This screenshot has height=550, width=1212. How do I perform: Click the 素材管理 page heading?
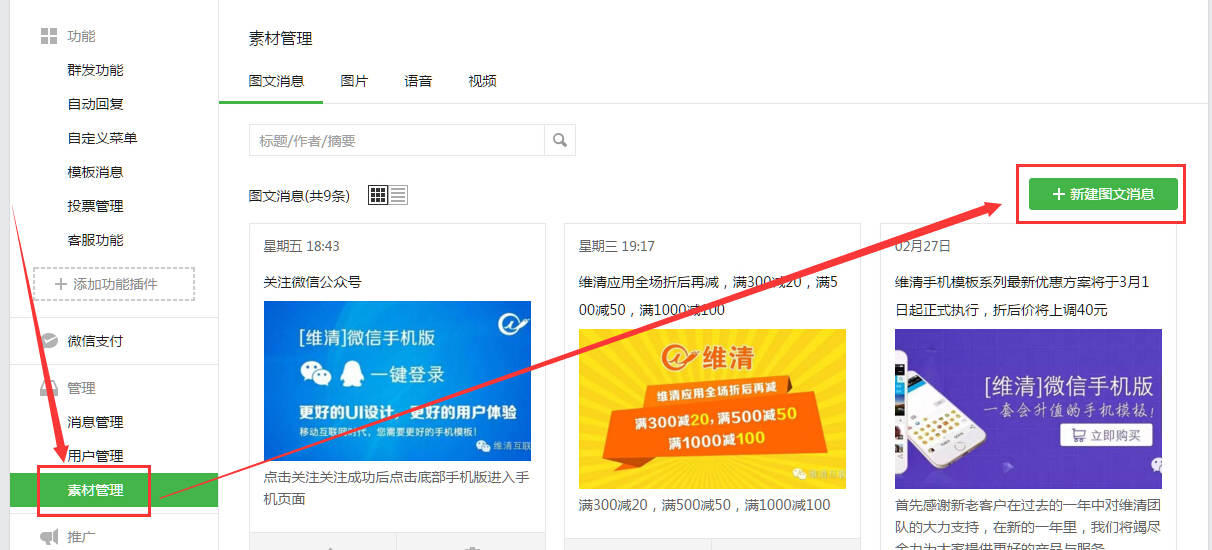tap(281, 39)
